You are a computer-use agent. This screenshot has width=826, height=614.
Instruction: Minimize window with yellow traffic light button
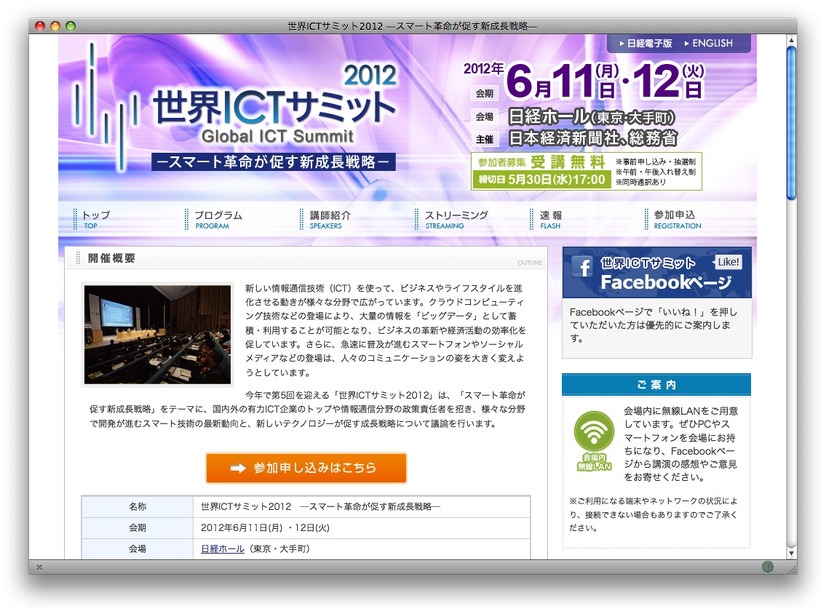click(55, 25)
